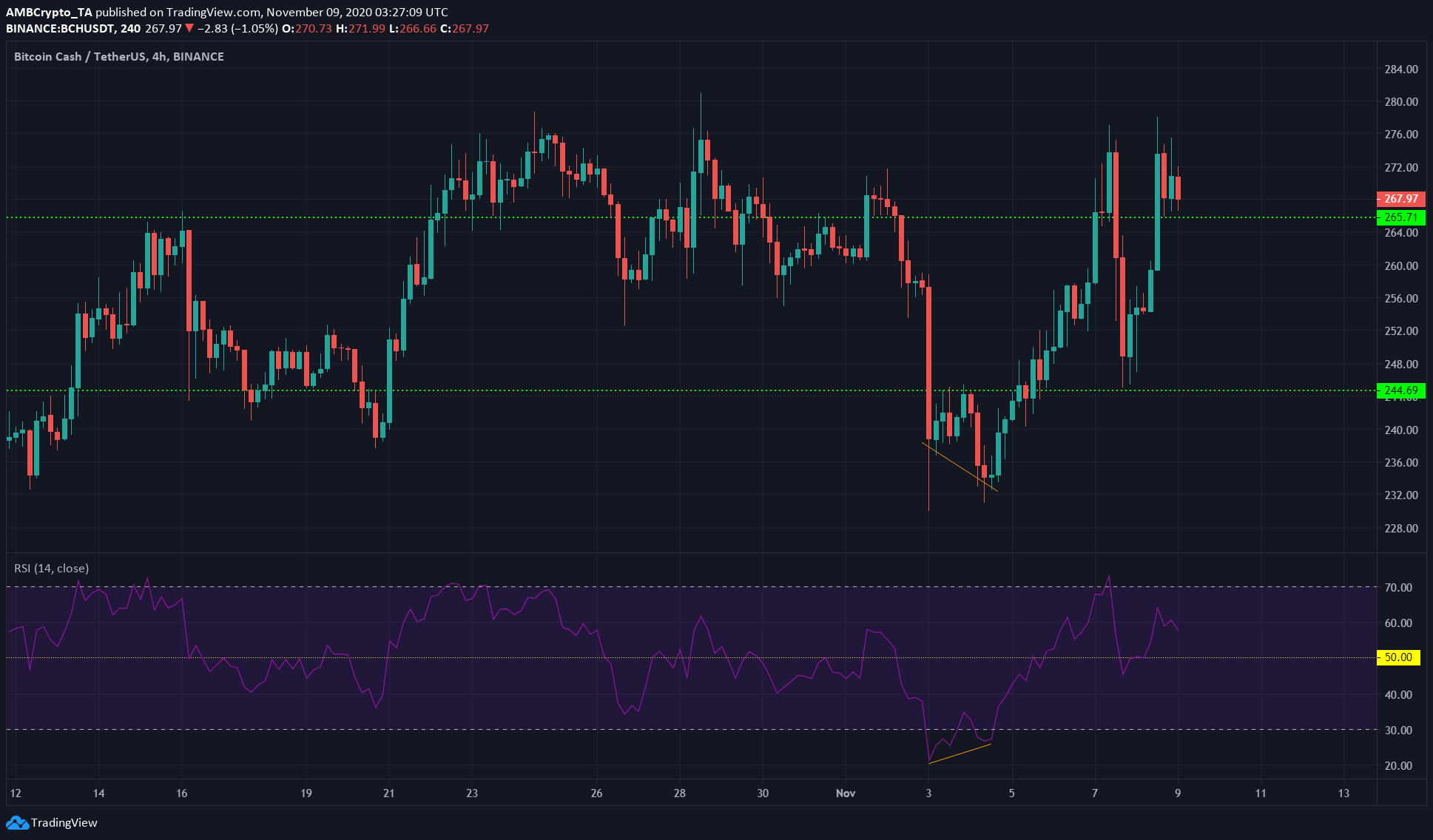This screenshot has height=840, width=1433.
Task: Click the RSI 30.00 axis label
Action: [1398, 731]
